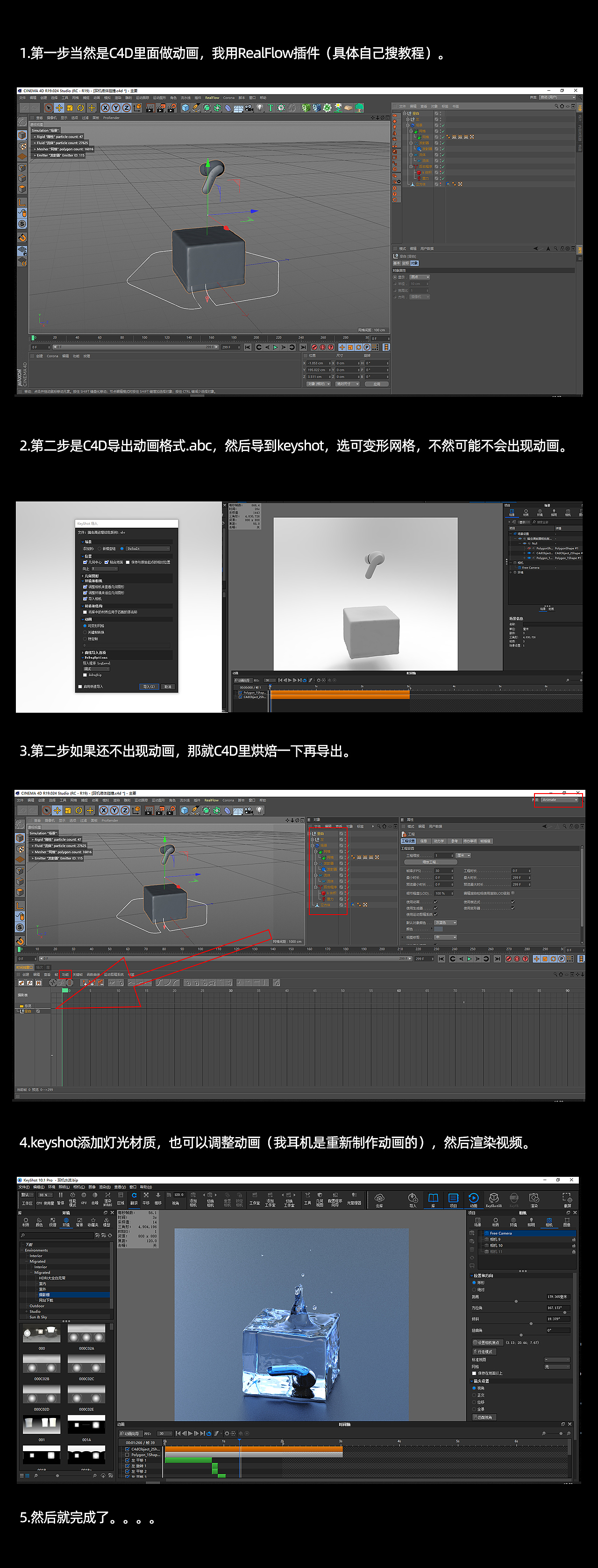Open Grid dropdown in KeyShot camera tab

coord(557,1367)
